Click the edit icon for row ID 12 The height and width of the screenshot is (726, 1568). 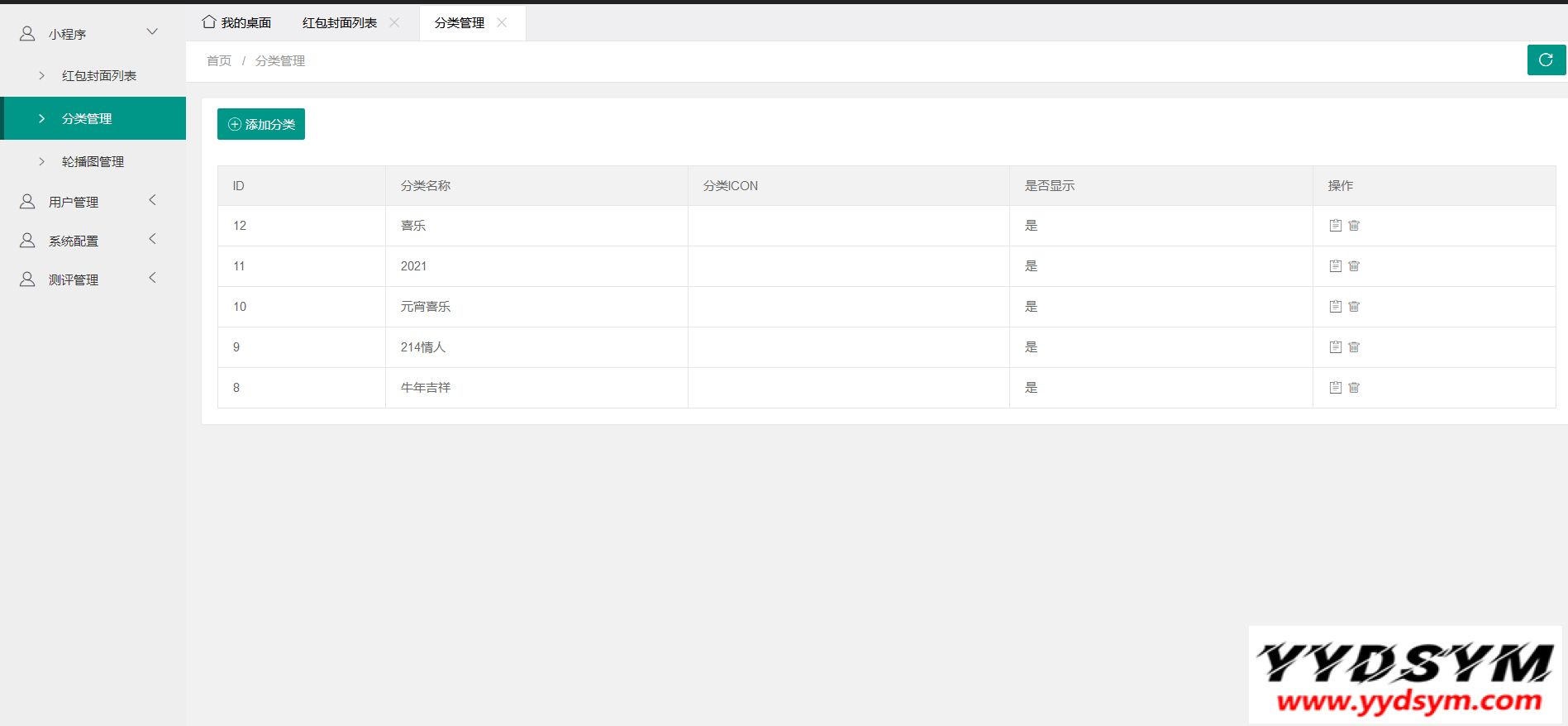tap(1335, 226)
